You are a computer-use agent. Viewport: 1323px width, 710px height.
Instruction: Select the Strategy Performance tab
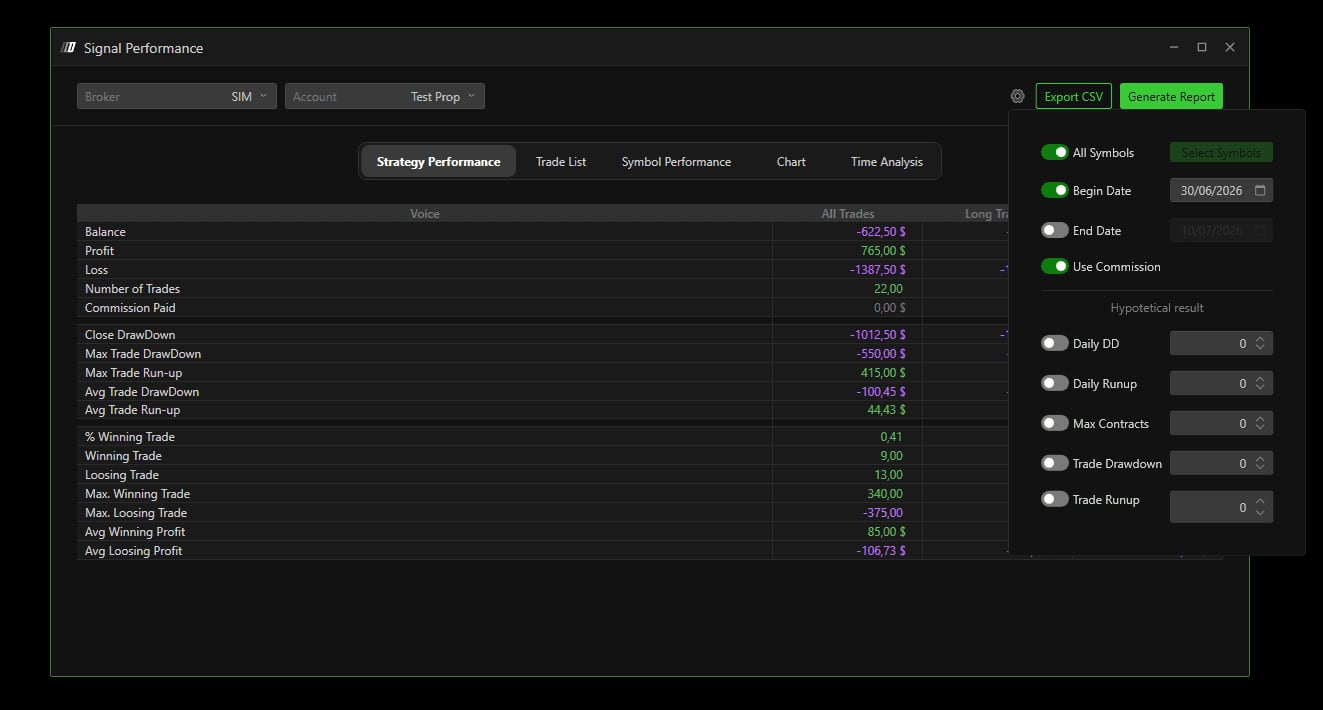click(438, 161)
